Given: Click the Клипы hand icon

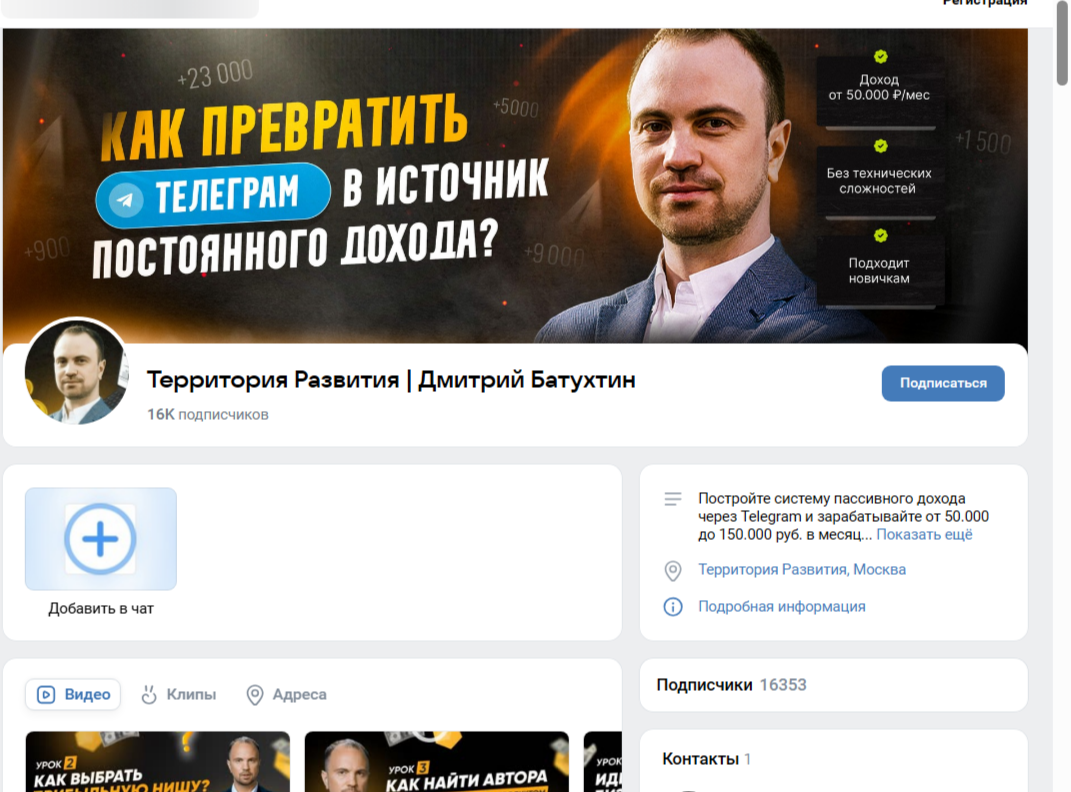Looking at the screenshot, I should (x=149, y=694).
